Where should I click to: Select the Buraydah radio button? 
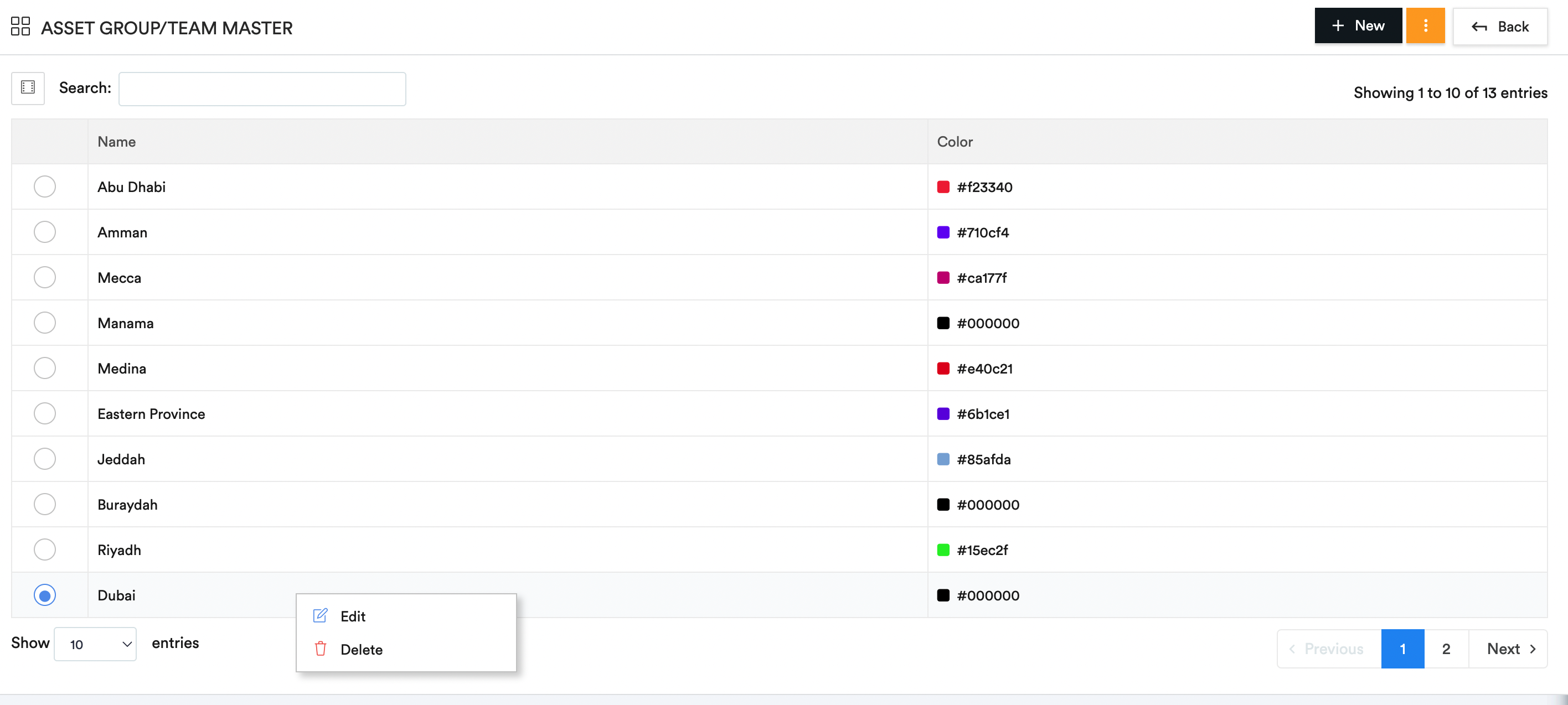[44, 504]
